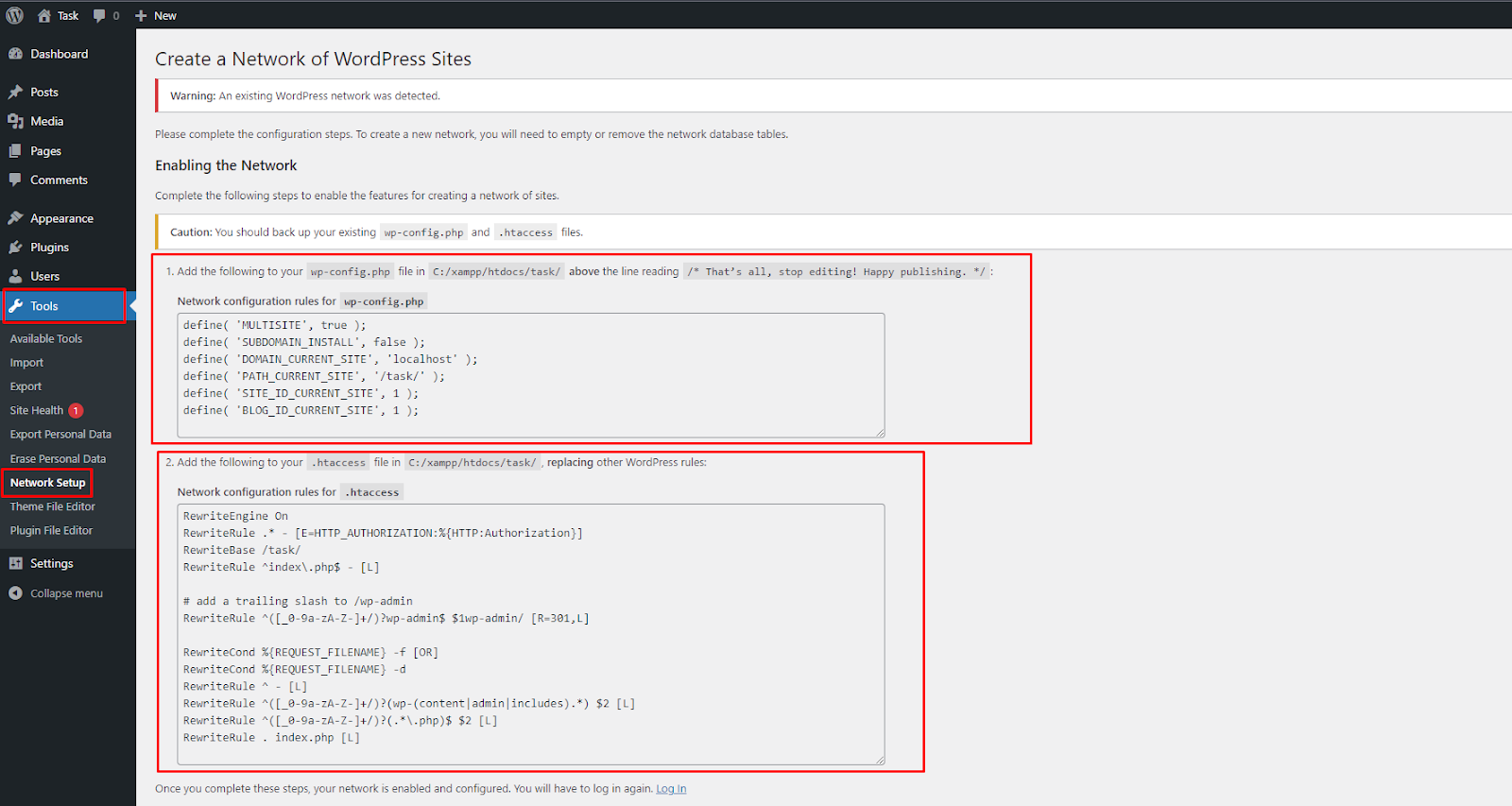This screenshot has width=1512, height=806.
Task: Click the home icon beside Task
Action: pyautogui.click(x=44, y=15)
